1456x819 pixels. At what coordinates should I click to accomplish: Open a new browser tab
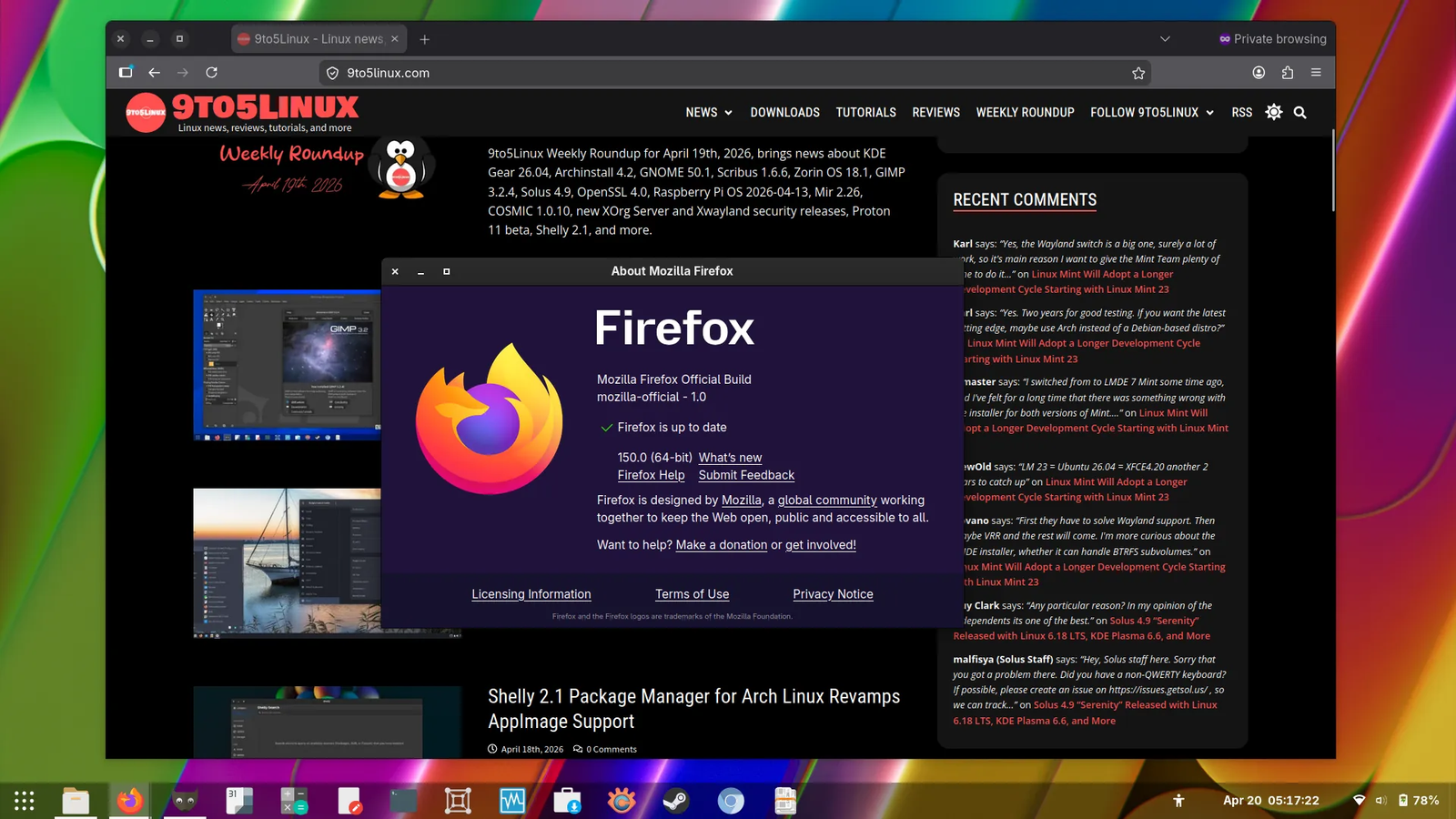(424, 39)
